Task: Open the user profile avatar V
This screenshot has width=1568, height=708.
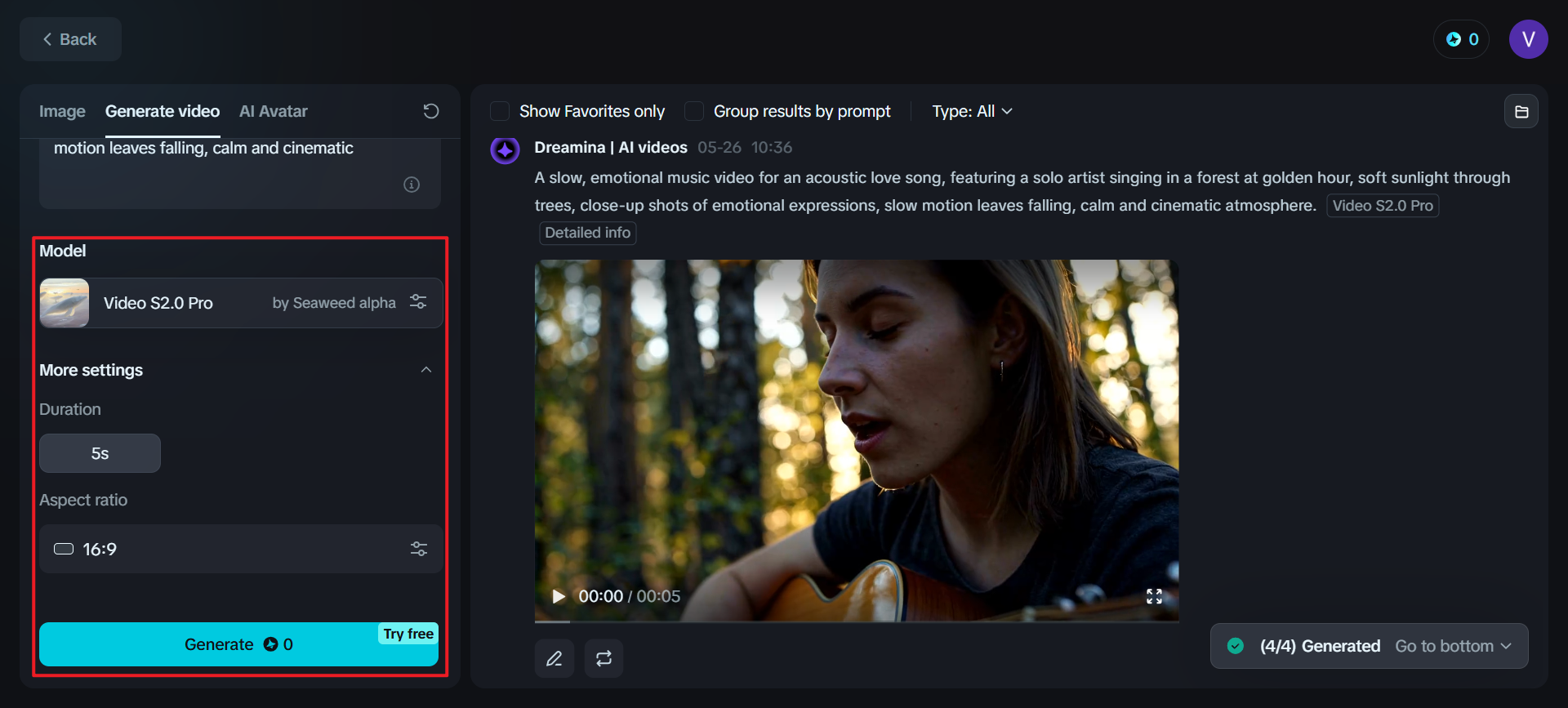Action: [1528, 39]
